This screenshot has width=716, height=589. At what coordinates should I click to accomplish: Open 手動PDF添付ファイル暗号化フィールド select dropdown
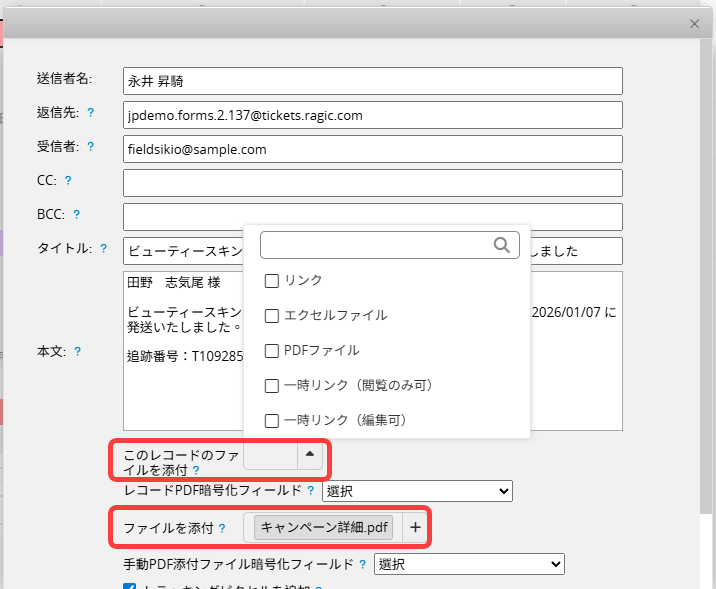point(469,565)
